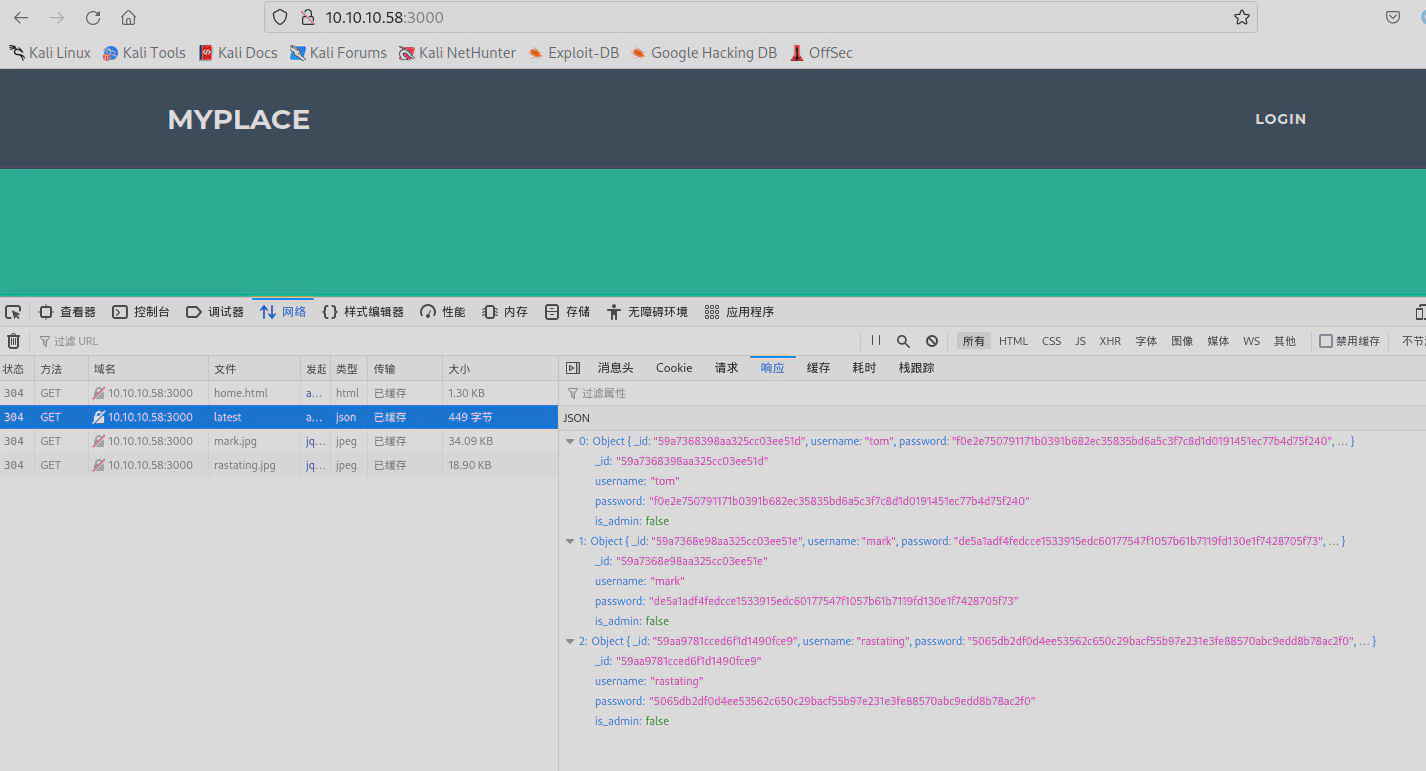Enable the disable cache checkbox

(1326, 341)
